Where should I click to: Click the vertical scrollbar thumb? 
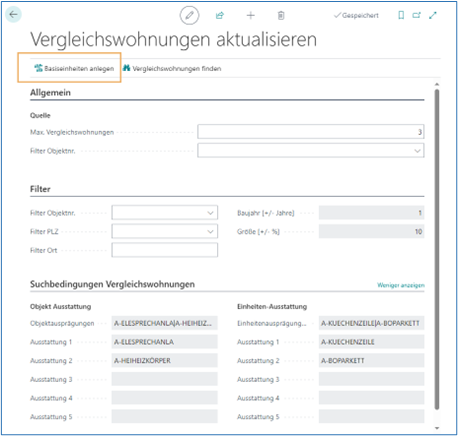(x=437, y=249)
